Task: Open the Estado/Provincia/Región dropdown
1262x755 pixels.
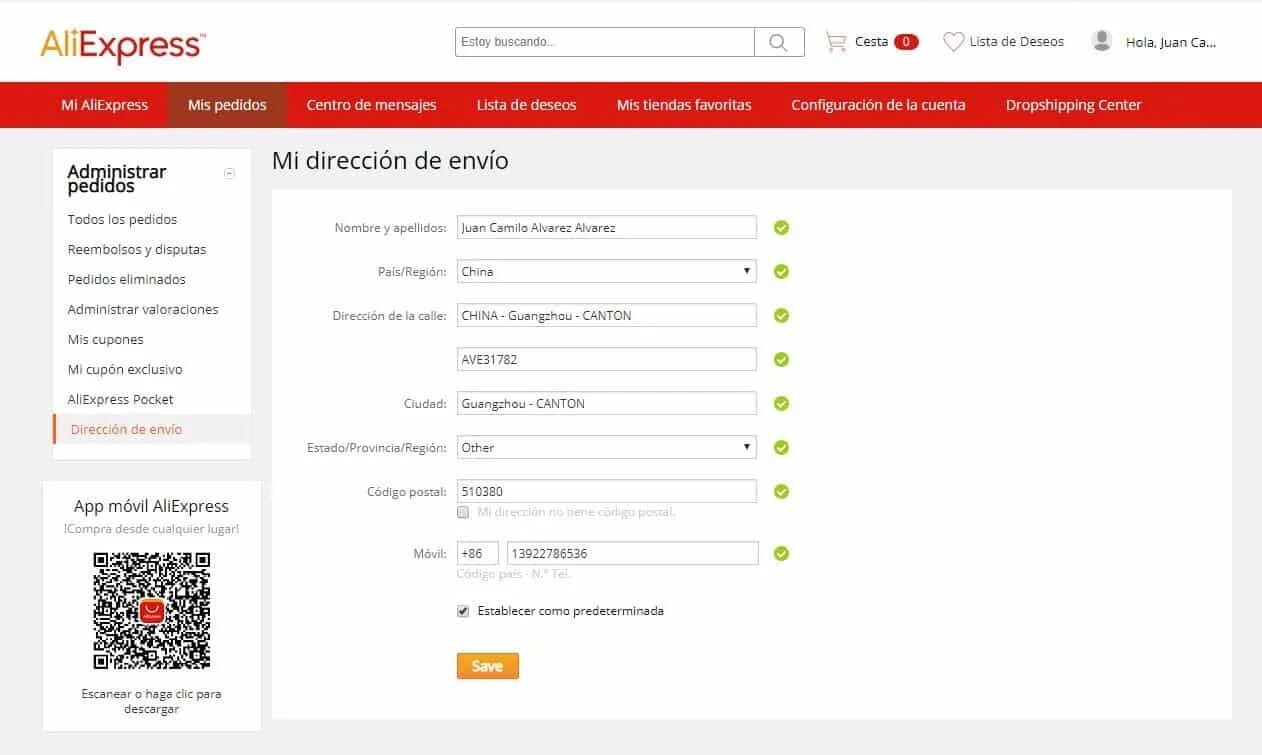Action: pyautogui.click(x=606, y=447)
